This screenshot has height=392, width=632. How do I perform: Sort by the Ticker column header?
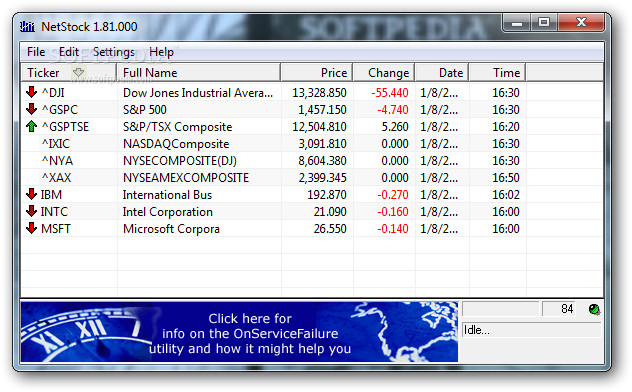[69, 73]
